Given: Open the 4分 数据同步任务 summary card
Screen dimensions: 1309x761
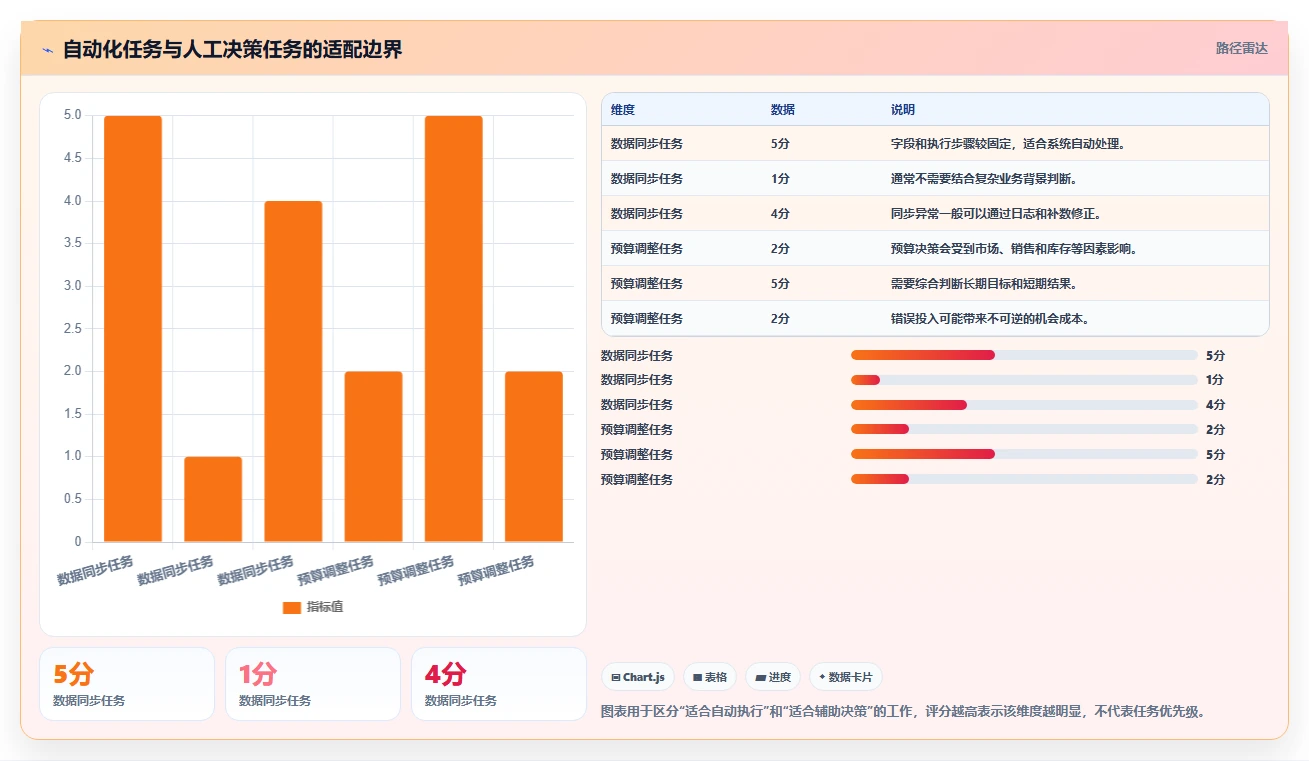Looking at the screenshot, I should [x=499, y=684].
